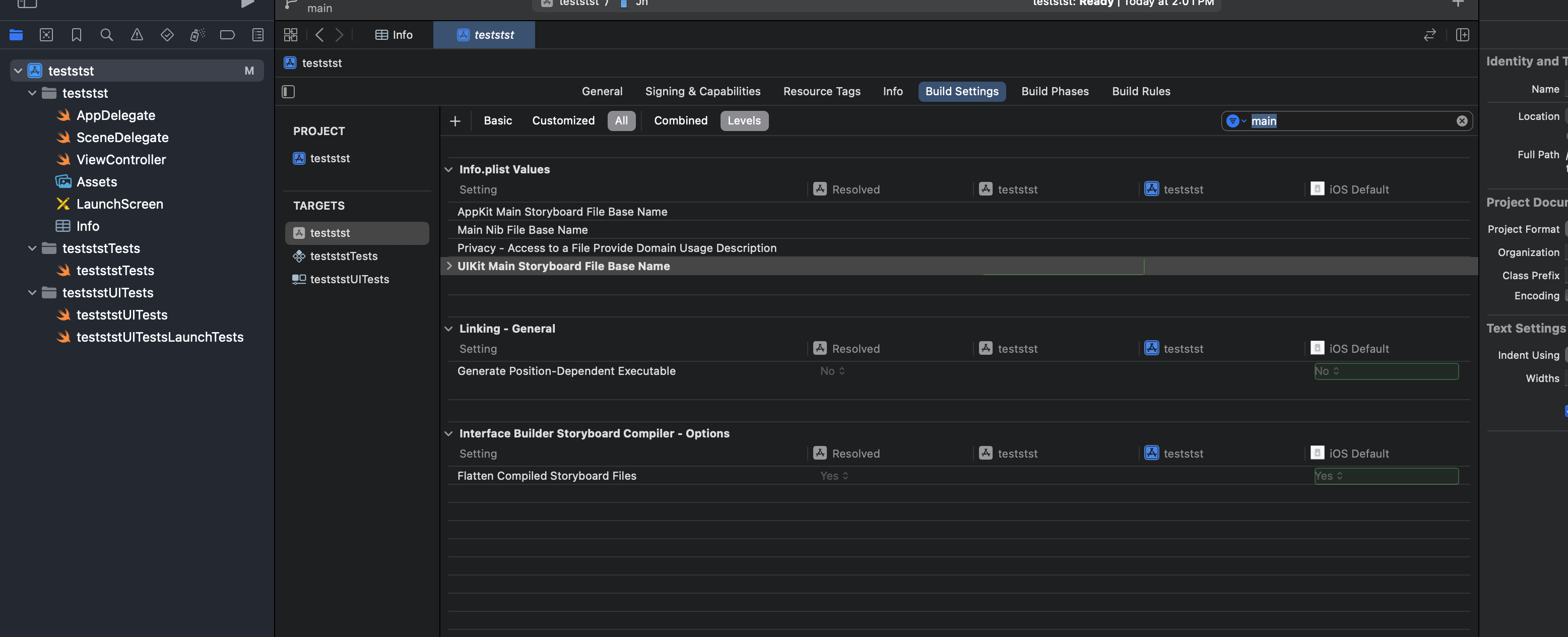This screenshot has width=1568, height=637.
Task: Open the Find navigator magnifier icon
Action: click(106, 35)
